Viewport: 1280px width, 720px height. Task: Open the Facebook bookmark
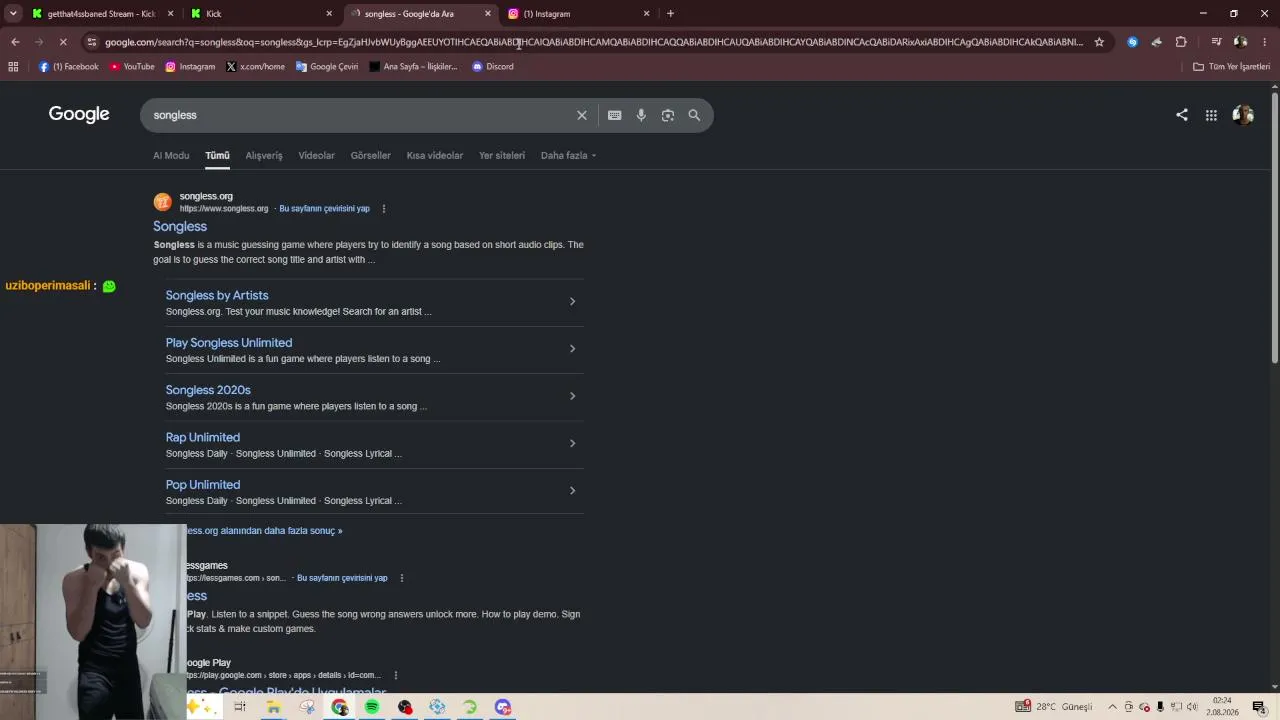point(69,67)
